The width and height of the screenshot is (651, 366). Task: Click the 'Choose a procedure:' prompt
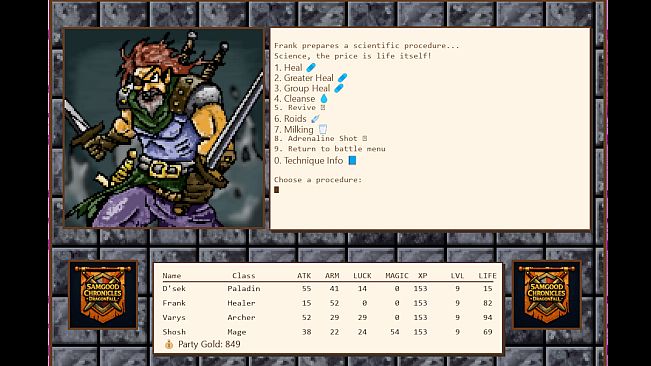tap(318, 180)
